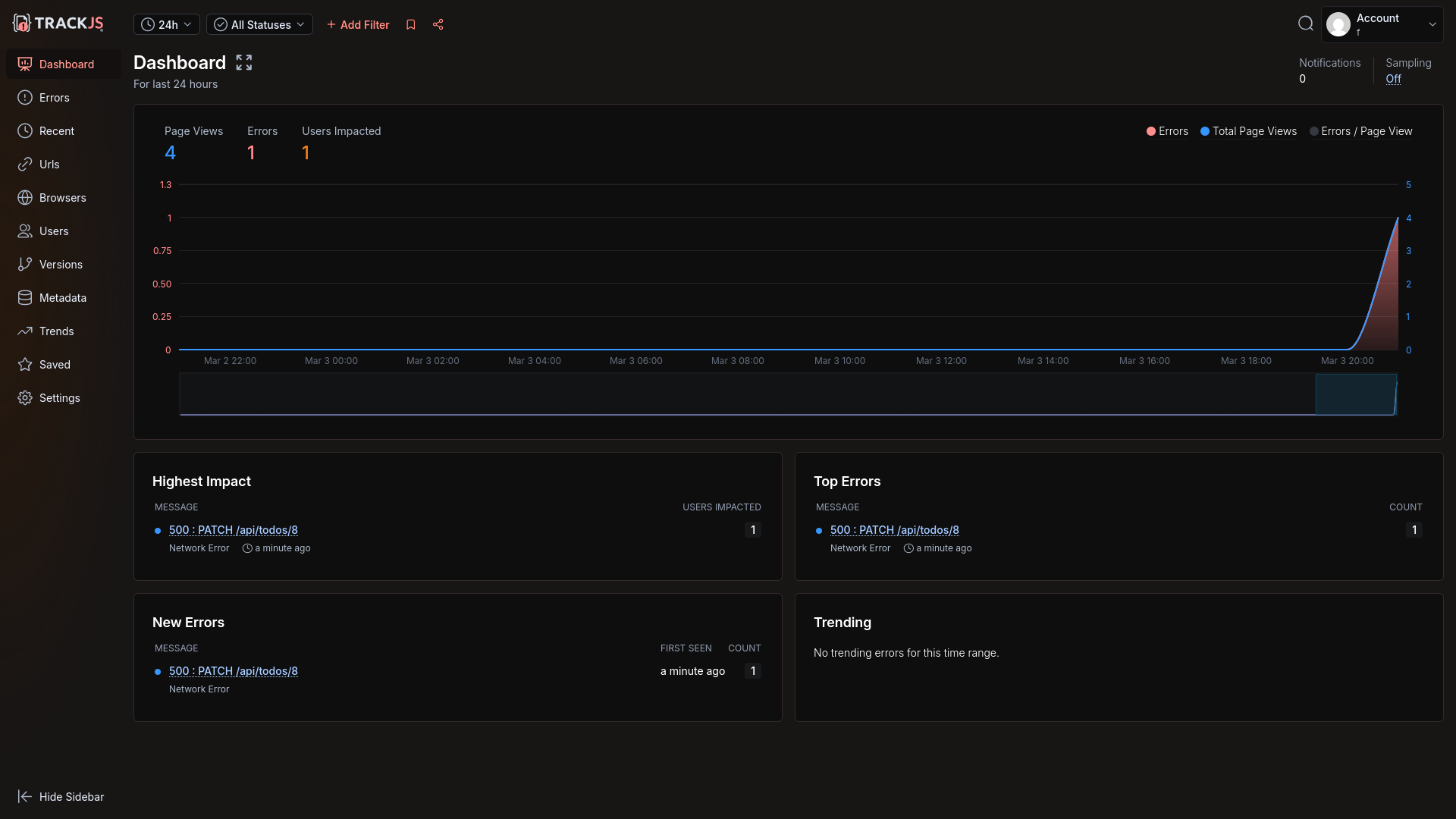The height and width of the screenshot is (819, 1456).
Task: Toggle Total Page Views legend series
Action: (1248, 131)
